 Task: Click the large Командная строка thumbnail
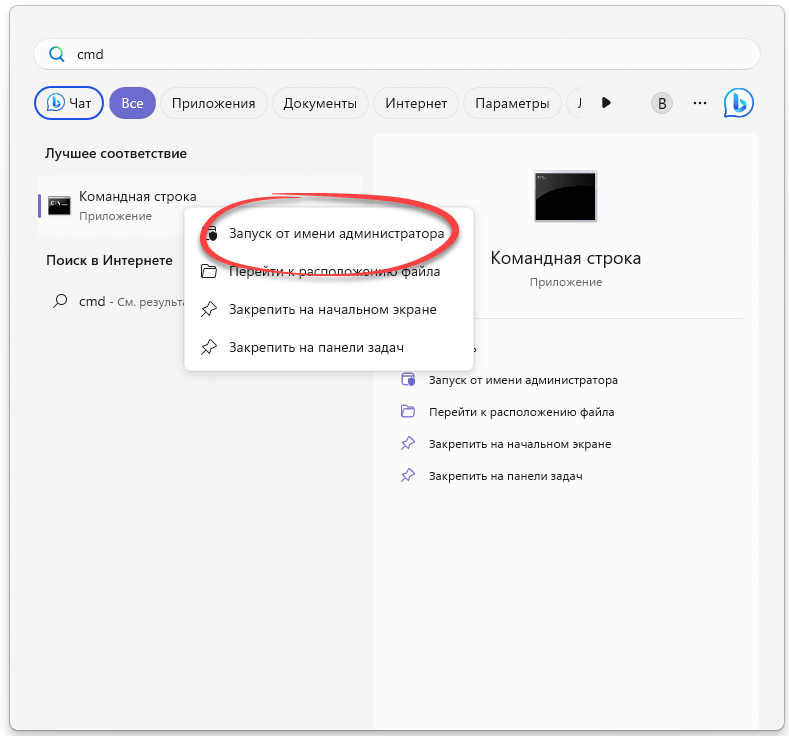click(x=565, y=196)
